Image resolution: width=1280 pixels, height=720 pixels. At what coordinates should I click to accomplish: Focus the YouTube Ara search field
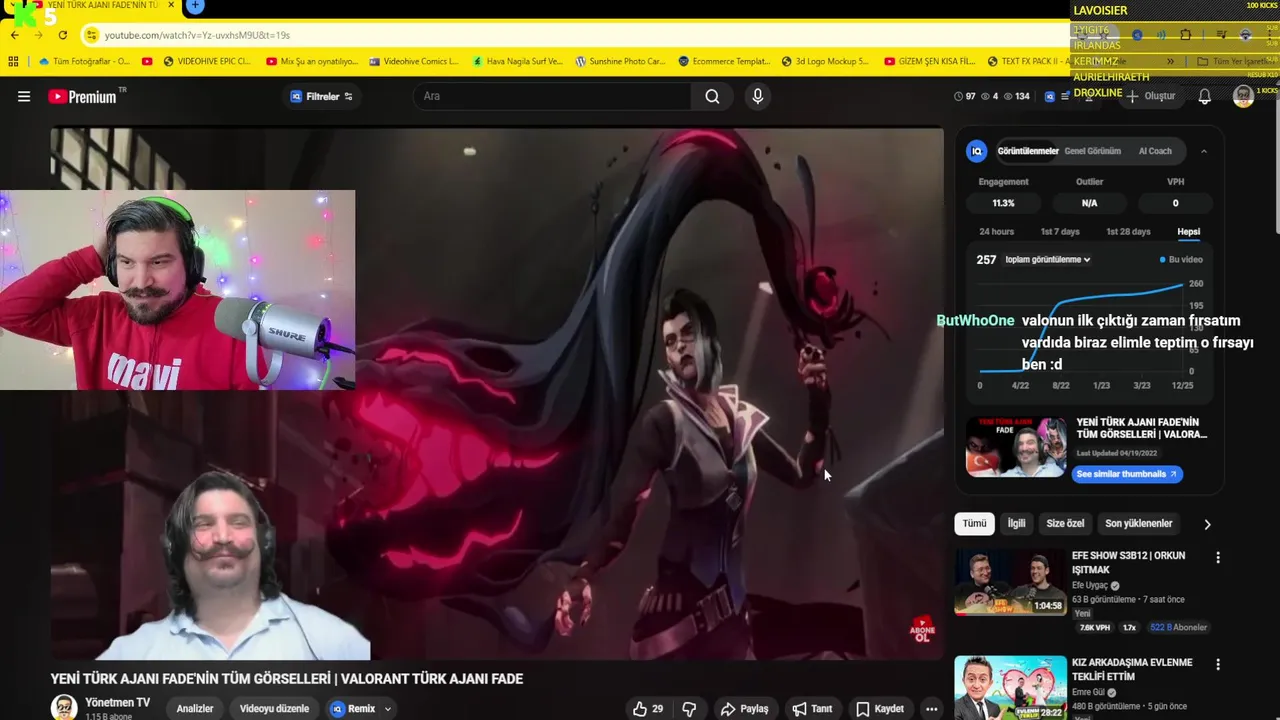tap(552, 96)
